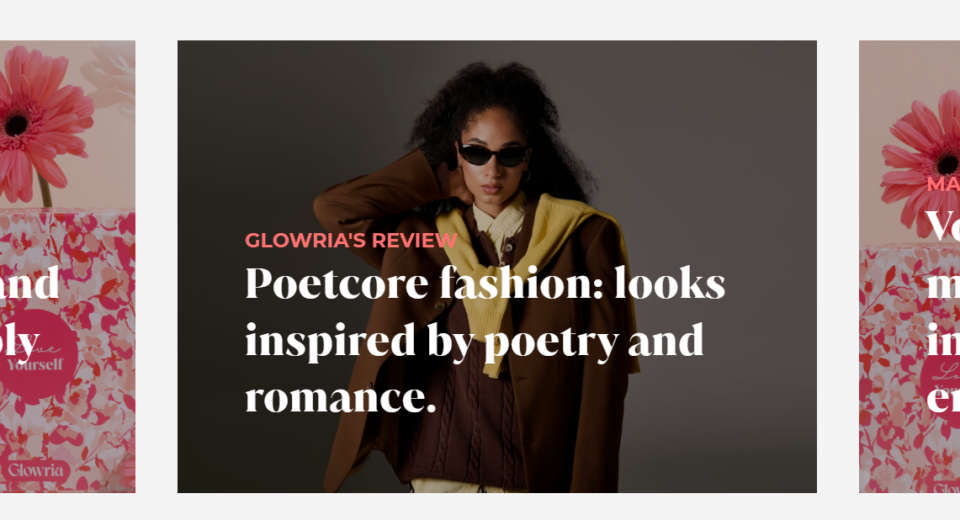Click the GLOWRIA'S REVIEW category label
960x520 pixels.
351,240
